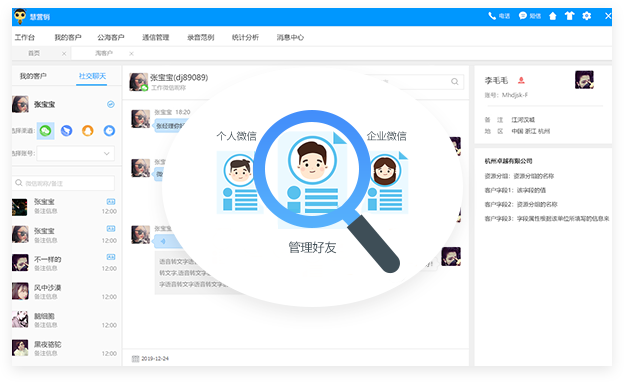
Task: Click the home icon in the title bar
Action: click(x=552, y=16)
